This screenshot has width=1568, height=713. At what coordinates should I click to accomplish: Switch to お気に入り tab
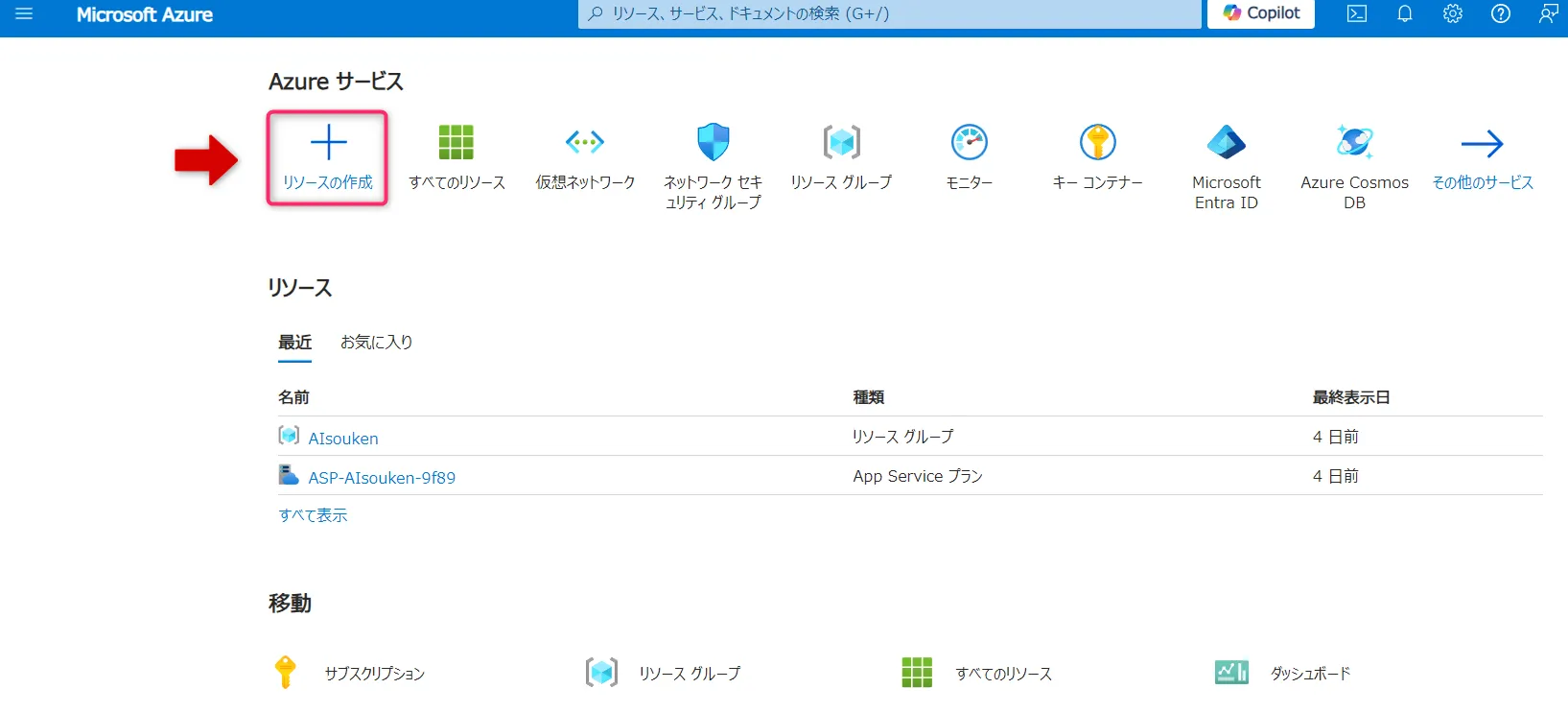coord(377,343)
